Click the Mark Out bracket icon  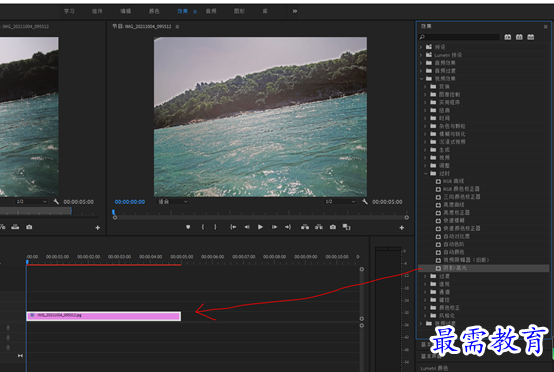coord(215,227)
